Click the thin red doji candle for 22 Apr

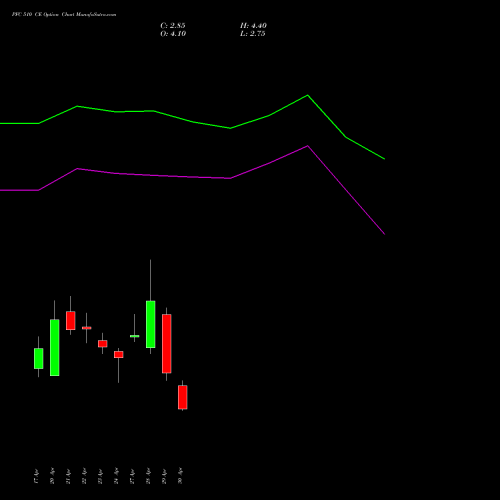pyautogui.click(x=87, y=328)
